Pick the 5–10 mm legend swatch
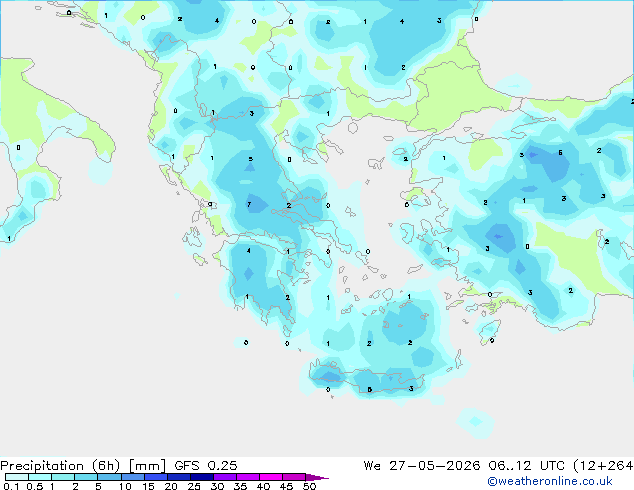Image resolution: width=634 pixels, height=490 pixels. point(110,477)
